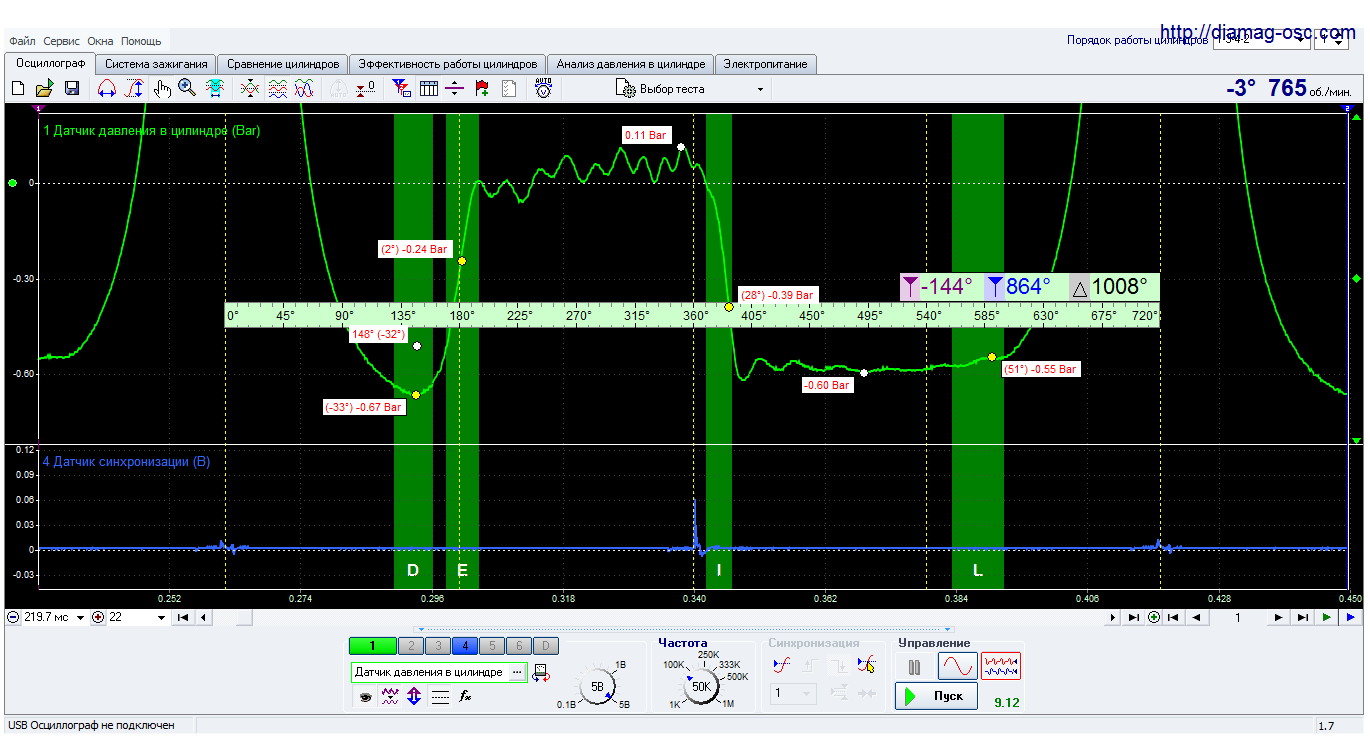
Task: Click the Частота frequency knob
Action: [x=701, y=686]
